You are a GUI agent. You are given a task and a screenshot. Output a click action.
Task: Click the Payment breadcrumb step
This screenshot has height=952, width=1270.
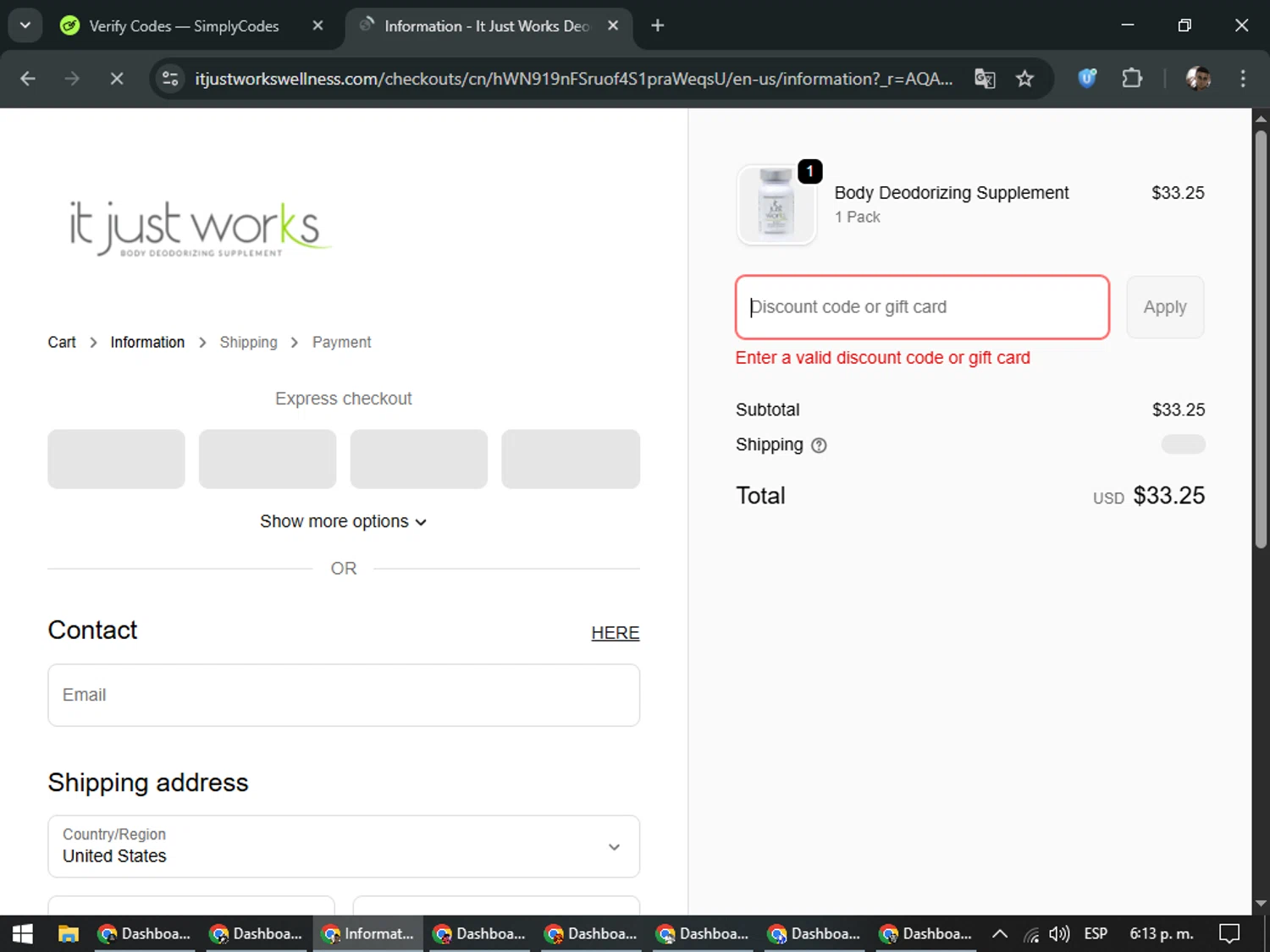(341, 342)
